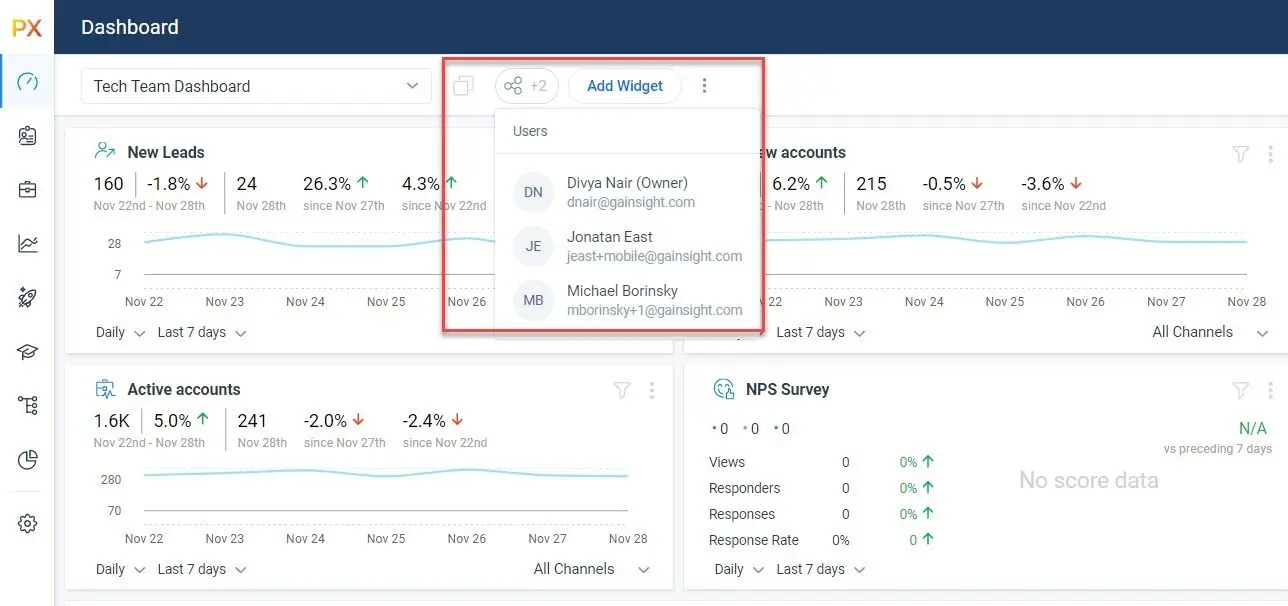Toggle filter icon on New accounts widget
The image size is (1288, 606).
(1240, 153)
